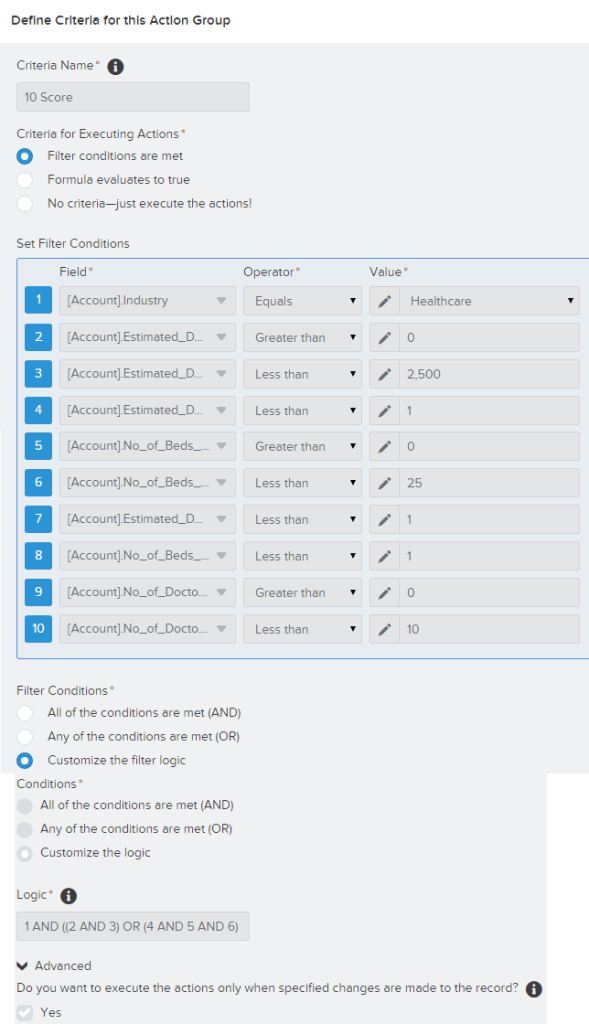The height and width of the screenshot is (1024, 589).
Task: Open the Healthcare value dropdown
Action: [x=489, y=301]
